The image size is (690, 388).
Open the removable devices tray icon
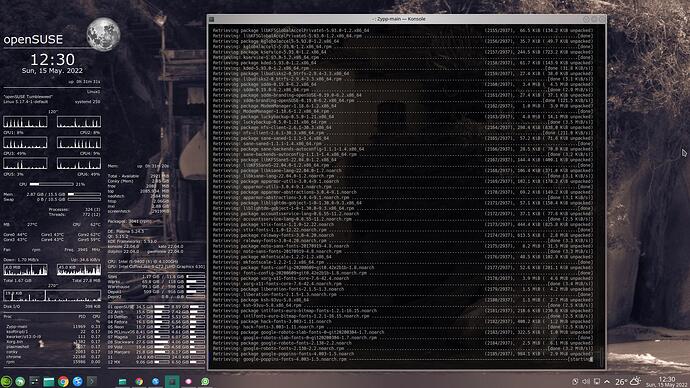(x=597, y=381)
